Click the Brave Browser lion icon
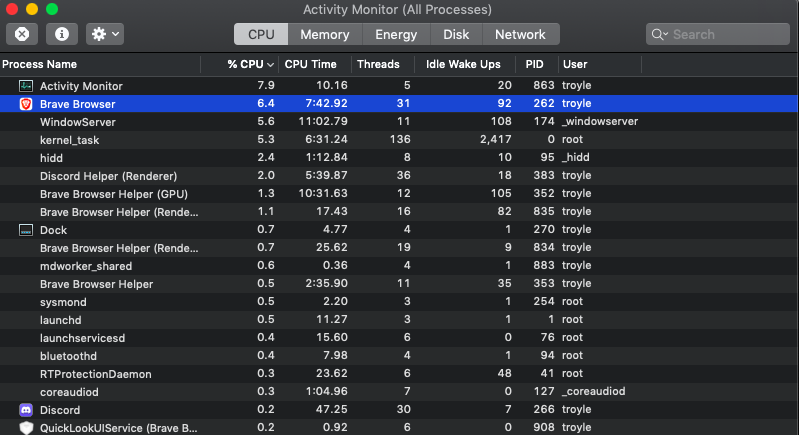Viewport: 799px width, 435px height. coord(25,104)
